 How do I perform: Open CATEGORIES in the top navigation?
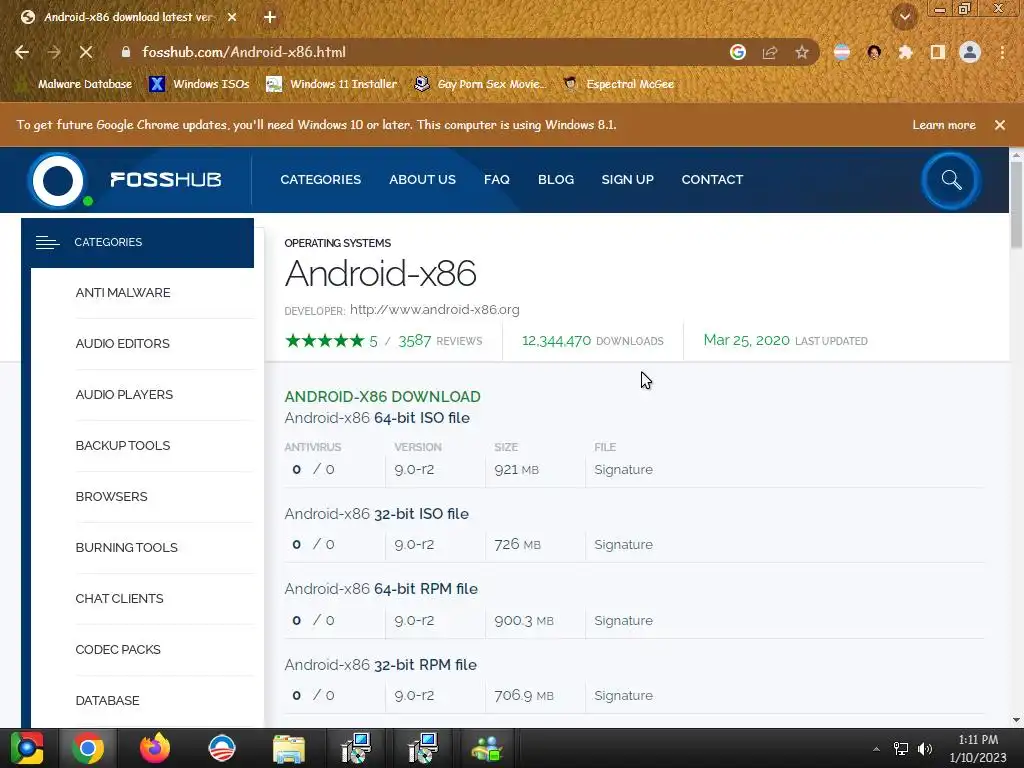click(x=321, y=180)
